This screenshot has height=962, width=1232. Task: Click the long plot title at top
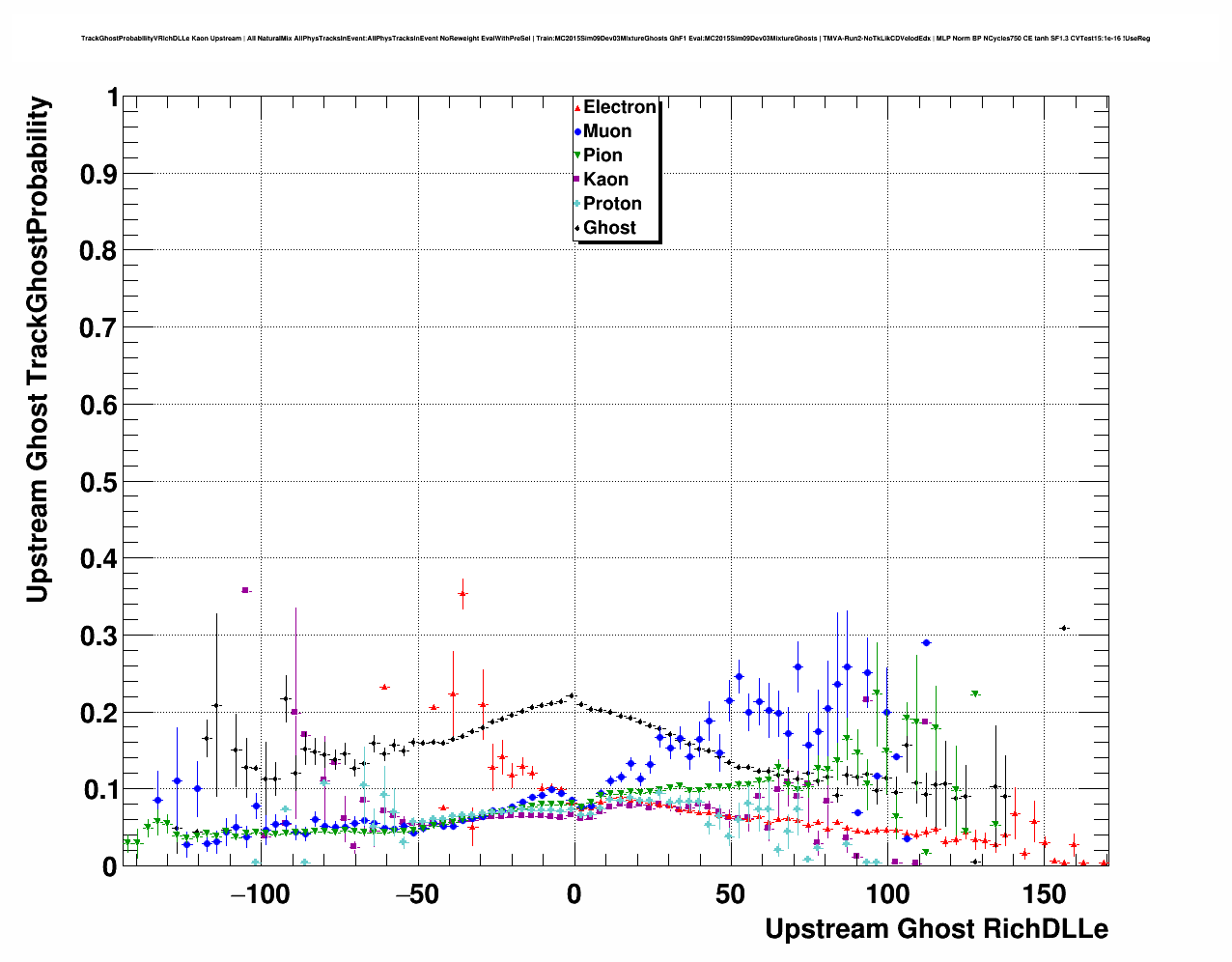(x=615, y=39)
